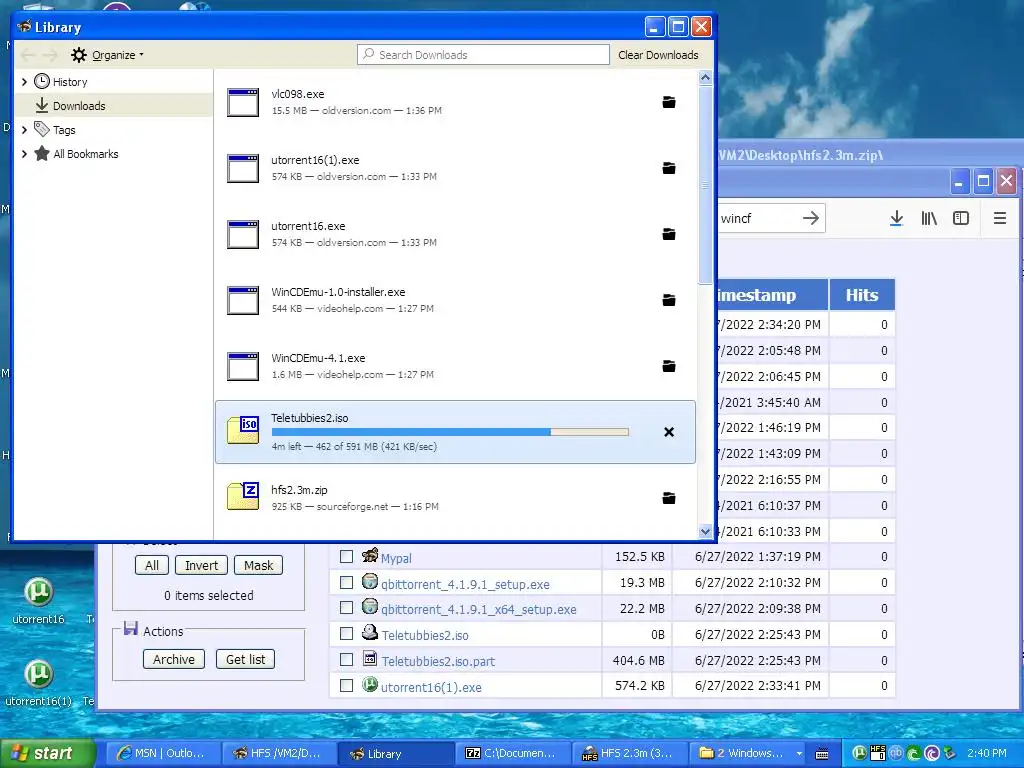
Task: Click the Library downloads list scrollbar thumb
Action: [x=705, y=185]
